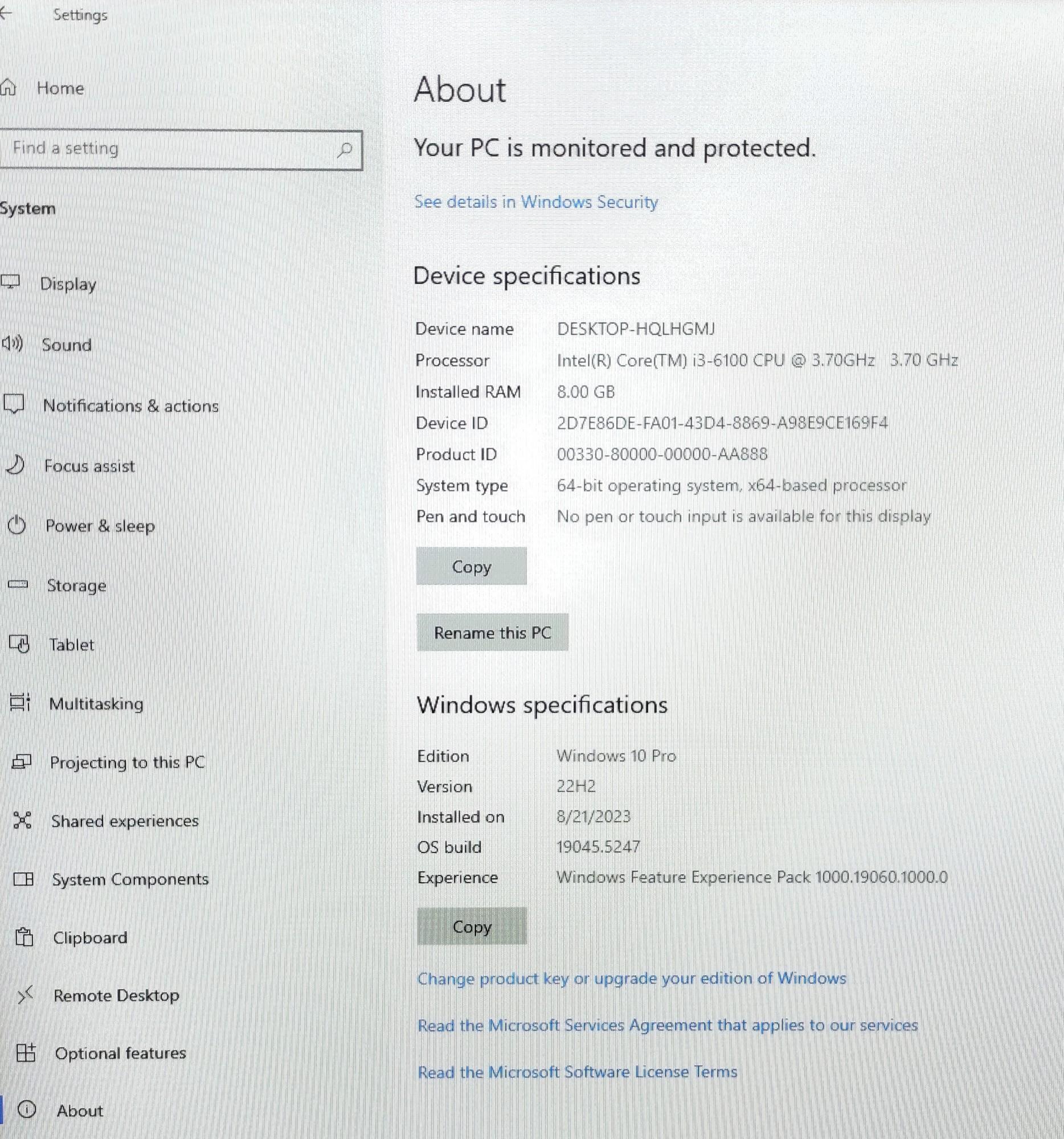Open Clipboard settings
The image size is (1064, 1139).
tap(90, 938)
